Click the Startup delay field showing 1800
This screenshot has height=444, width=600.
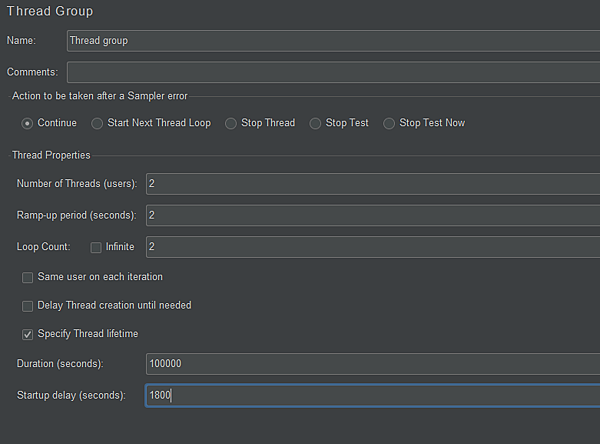click(x=373, y=395)
